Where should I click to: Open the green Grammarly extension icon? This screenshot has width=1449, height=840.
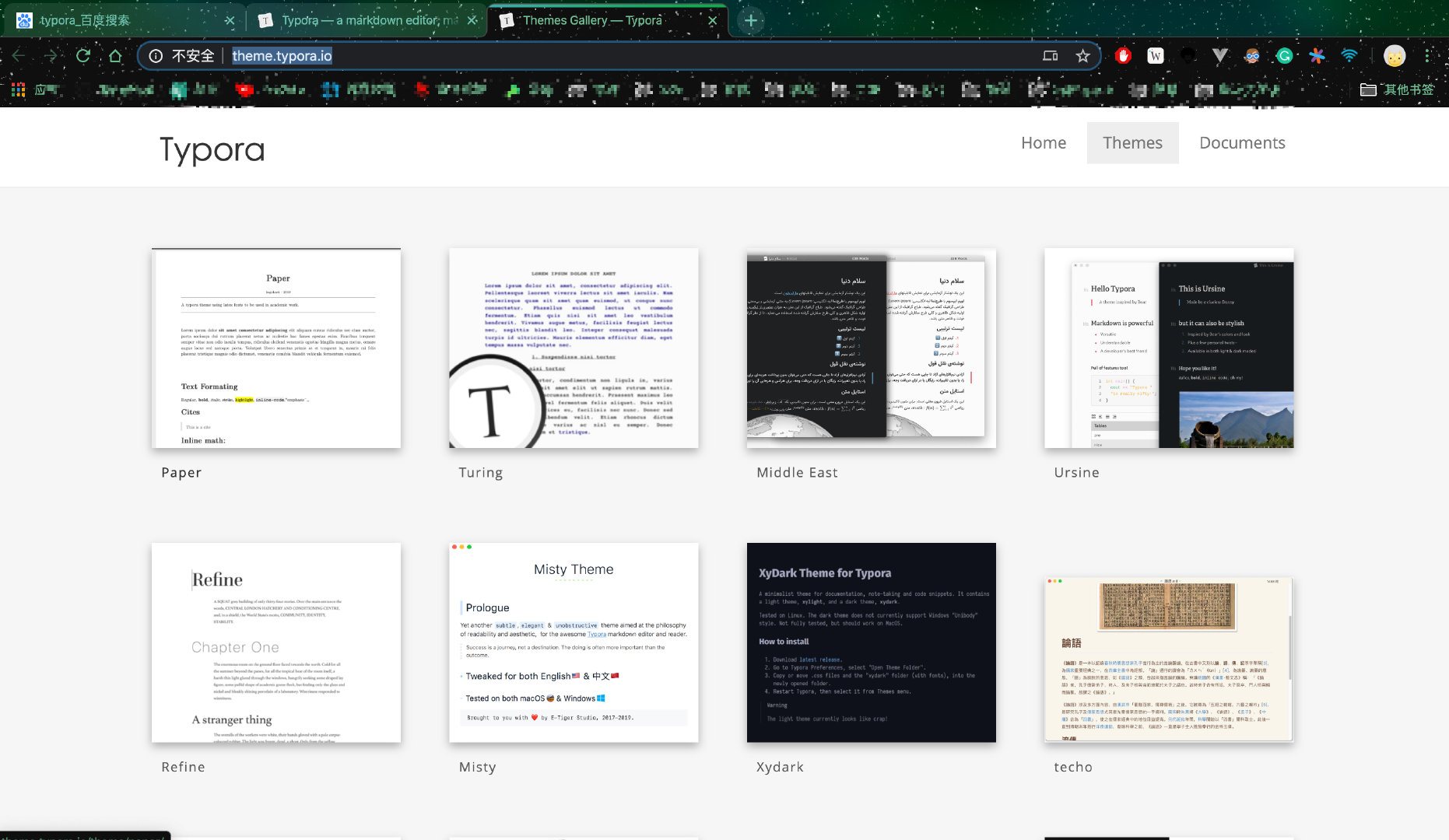1285,56
